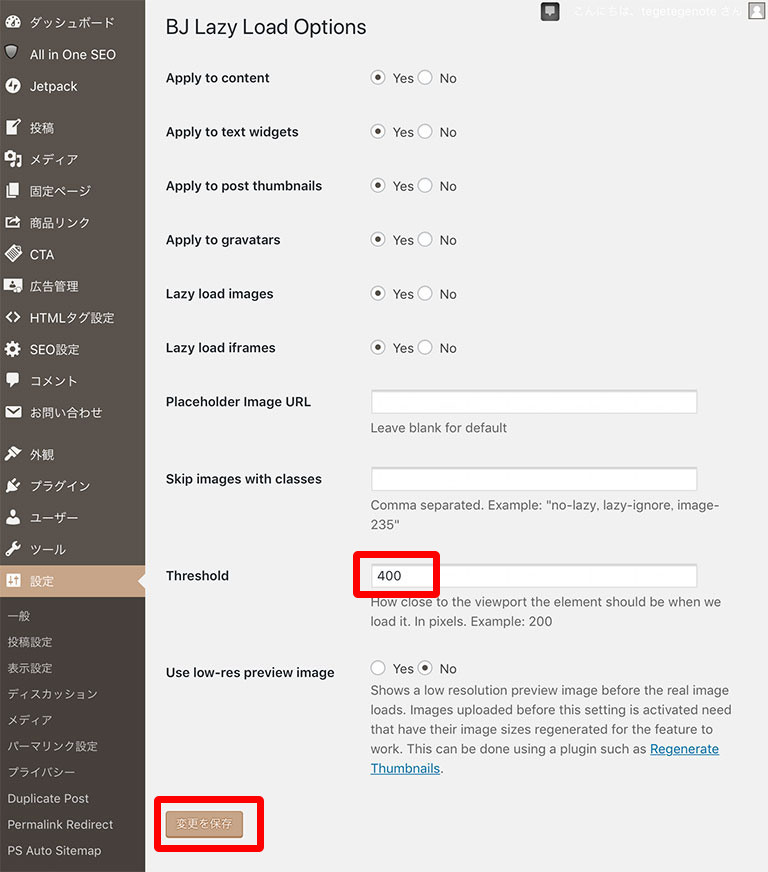The image size is (768, 872).
Task: Open メディア under the 設定 submenu
Action: click(x=30, y=720)
